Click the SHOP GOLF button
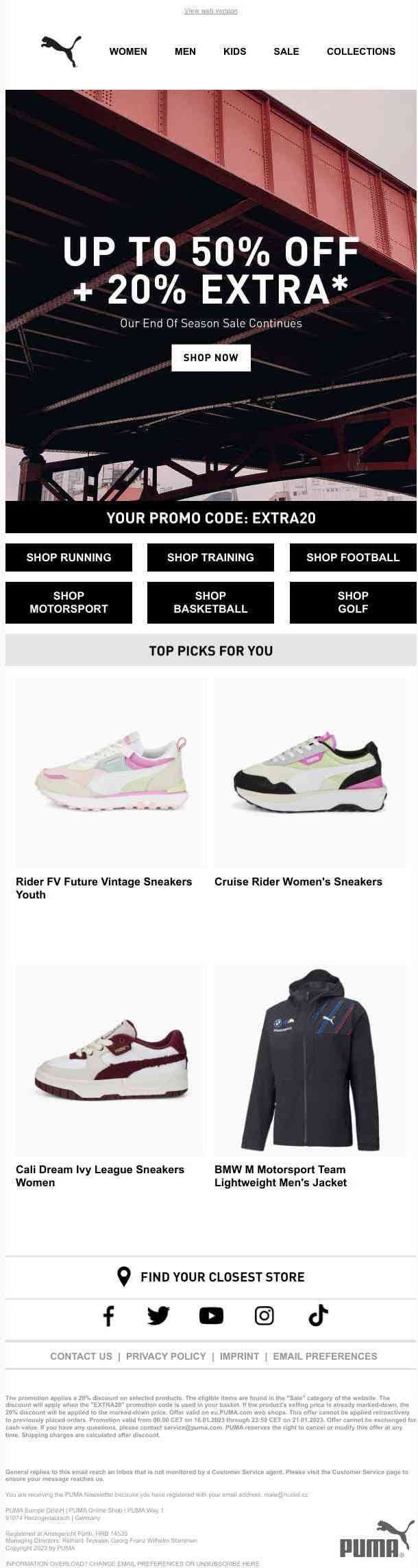Viewport: 418px width, 1568px height. 353,602
